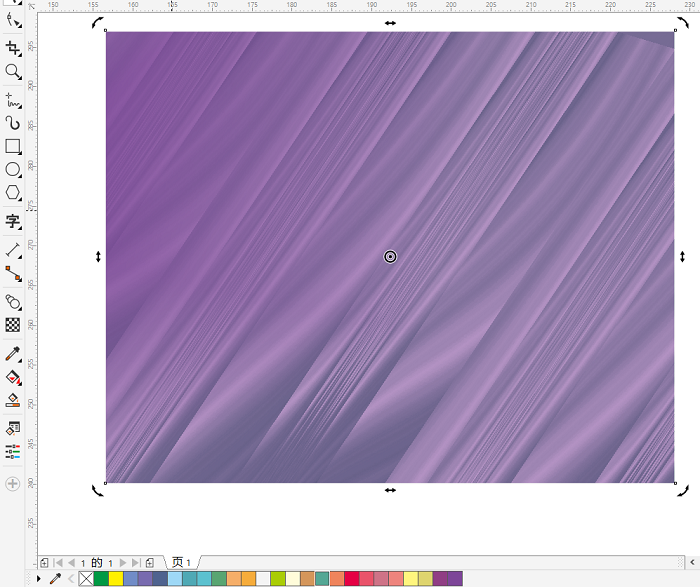
Task: Select the Crop tool
Action: [12, 48]
